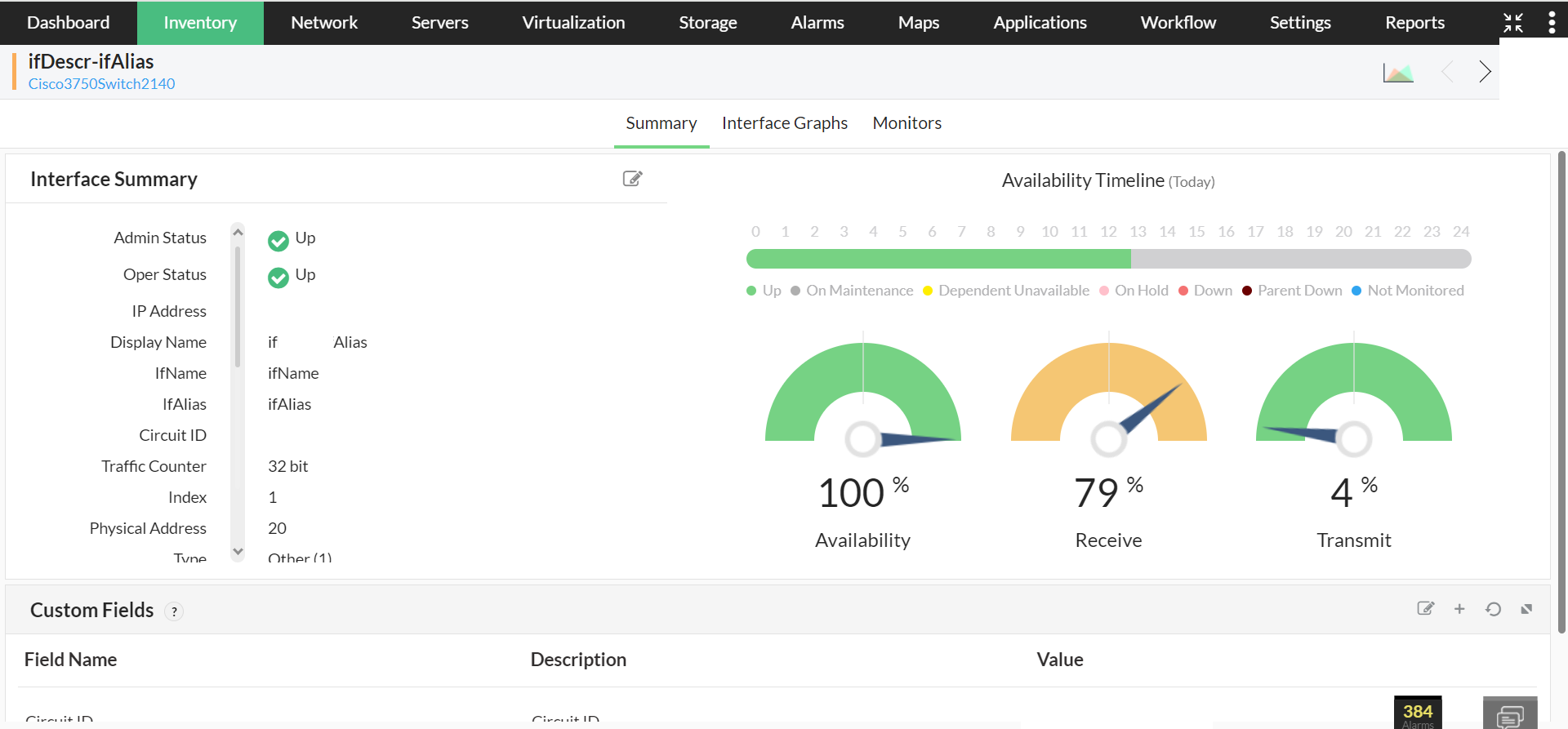
Task: Open the Cisco3750Switch2140 device link
Action: click(101, 84)
